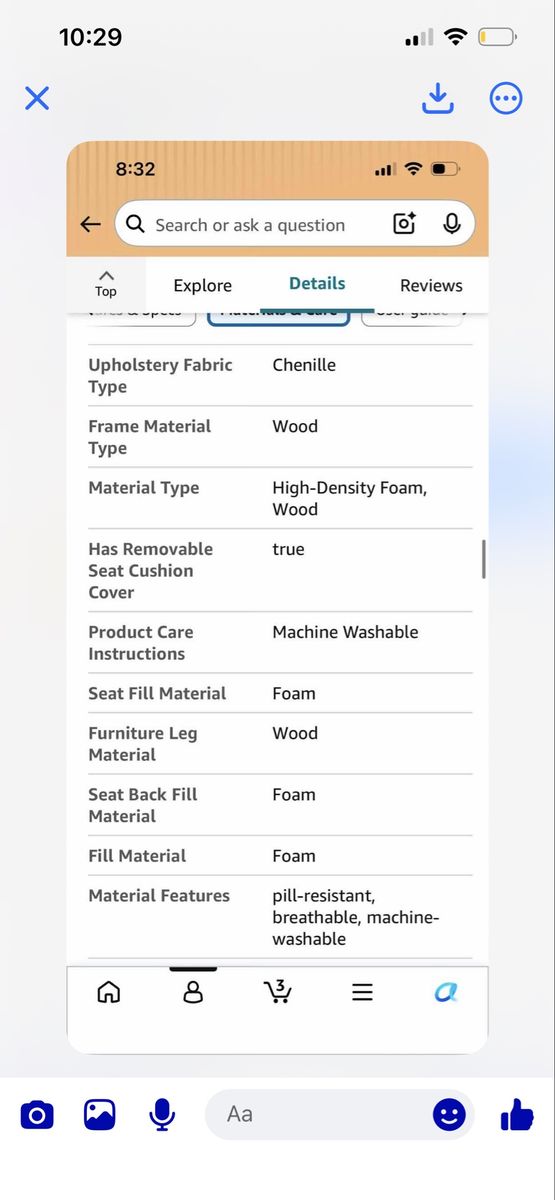Tap the back arrow in Amazon screenshot

tap(91, 225)
